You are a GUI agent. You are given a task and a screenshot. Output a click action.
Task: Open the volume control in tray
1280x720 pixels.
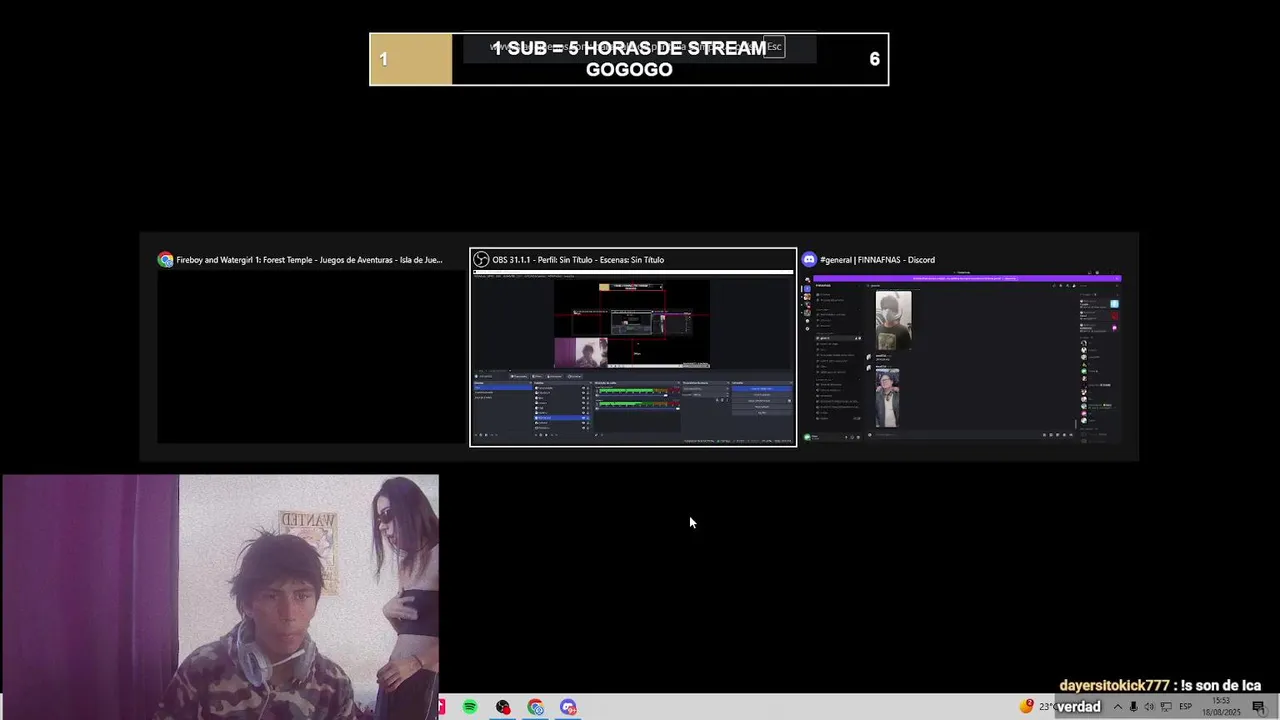pos(1149,707)
